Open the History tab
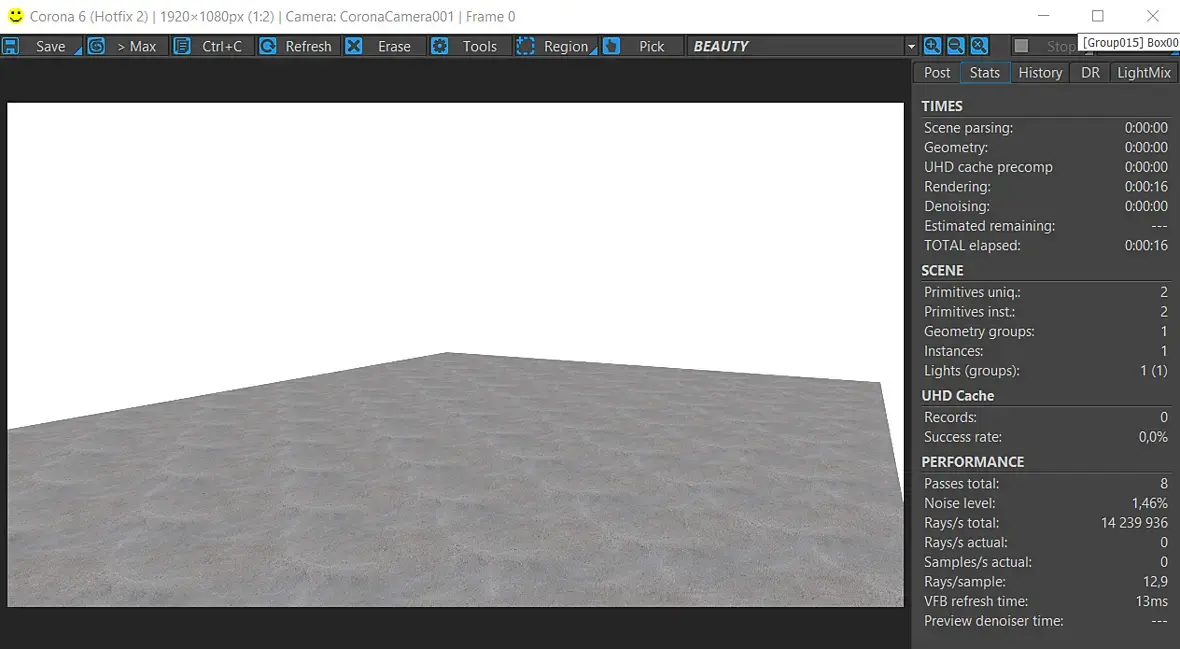This screenshot has width=1180, height=649. [1040, 72]
